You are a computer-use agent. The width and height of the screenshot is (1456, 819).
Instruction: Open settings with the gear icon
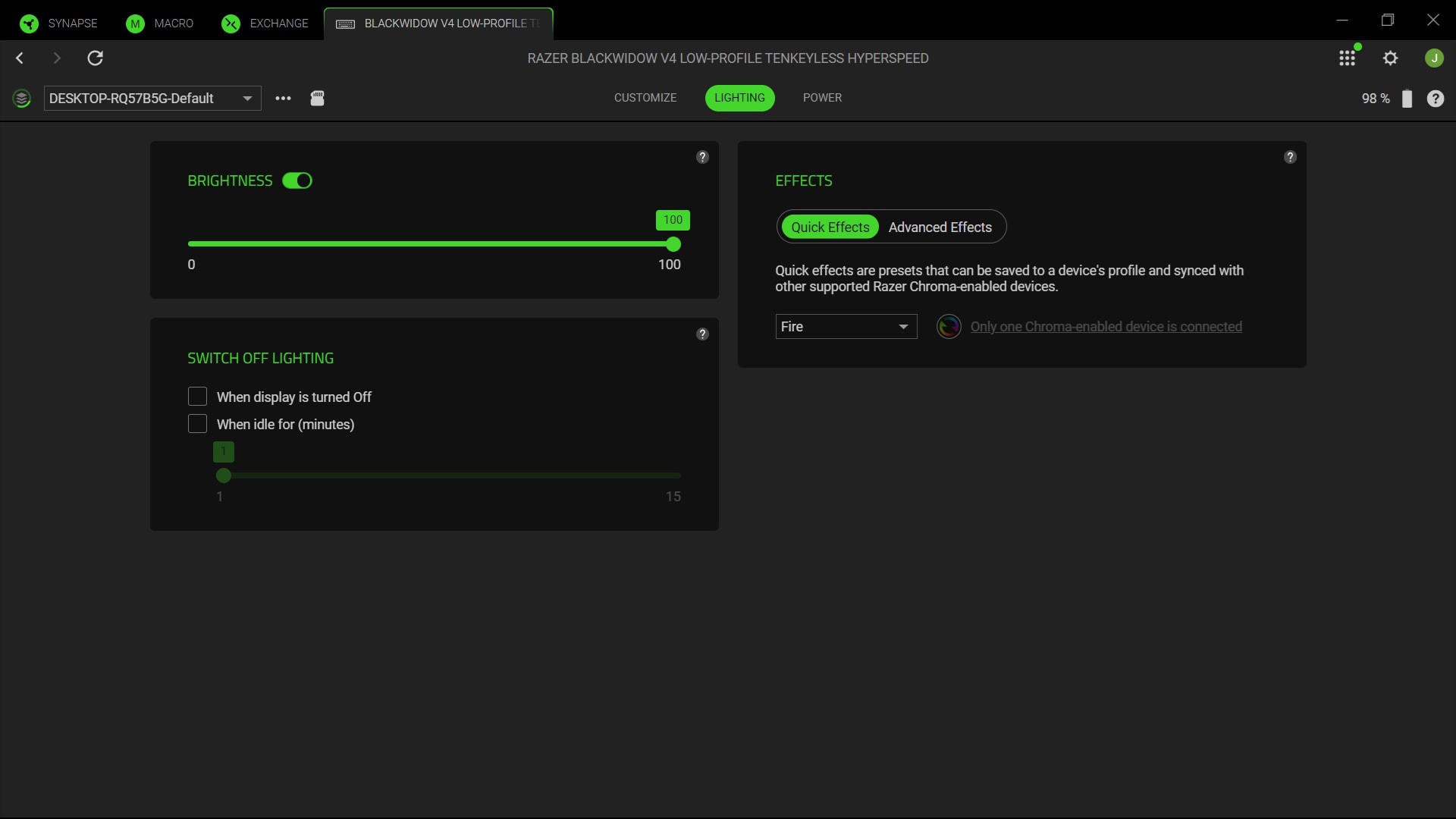[1390, 58]
